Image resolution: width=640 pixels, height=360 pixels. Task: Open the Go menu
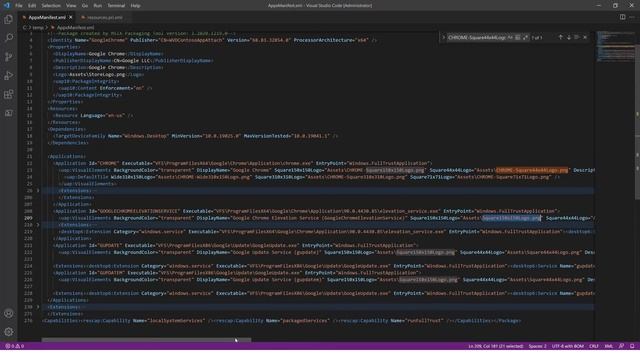point(85,6)
